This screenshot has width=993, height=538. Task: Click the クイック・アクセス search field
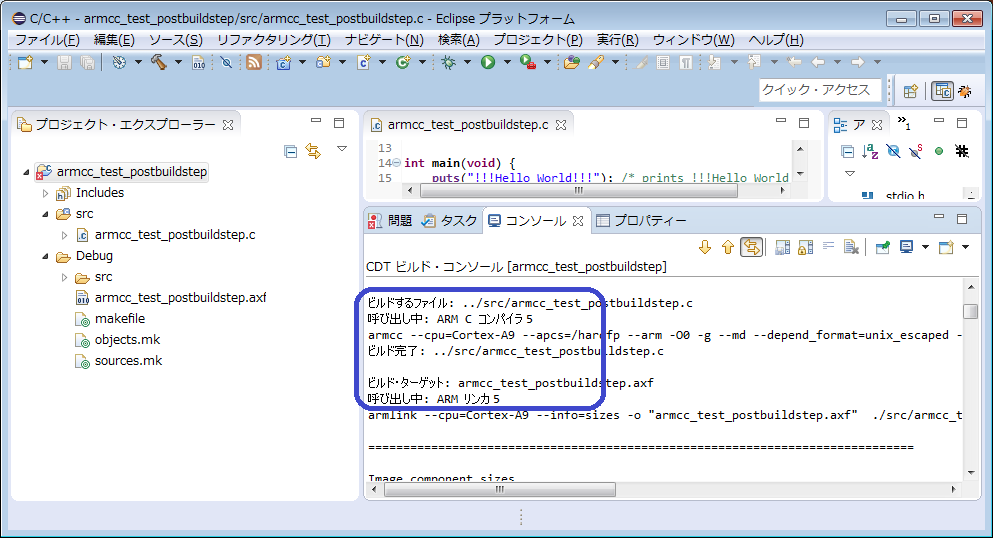[819, 90]
